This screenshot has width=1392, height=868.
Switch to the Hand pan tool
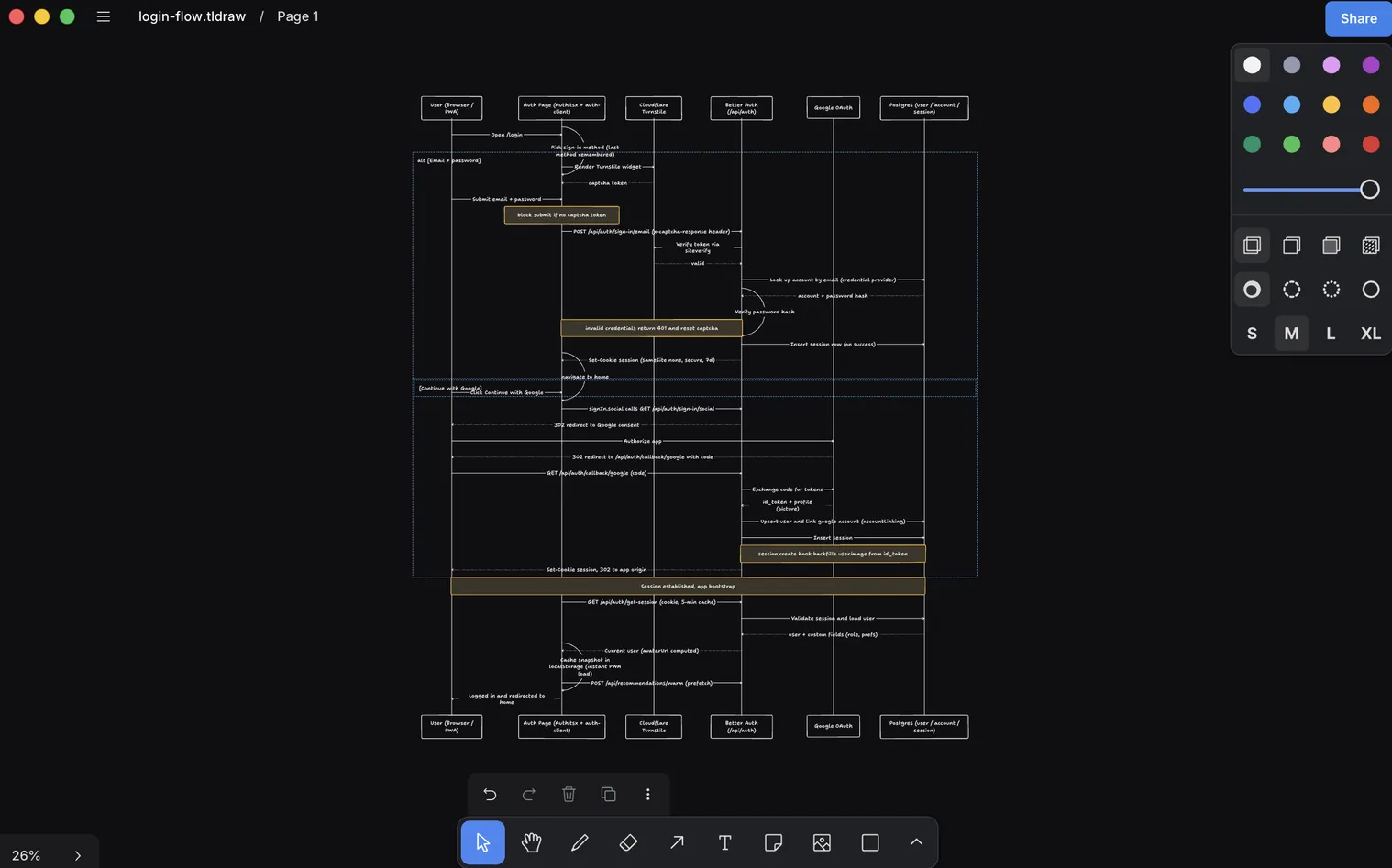tap(531, 842)
